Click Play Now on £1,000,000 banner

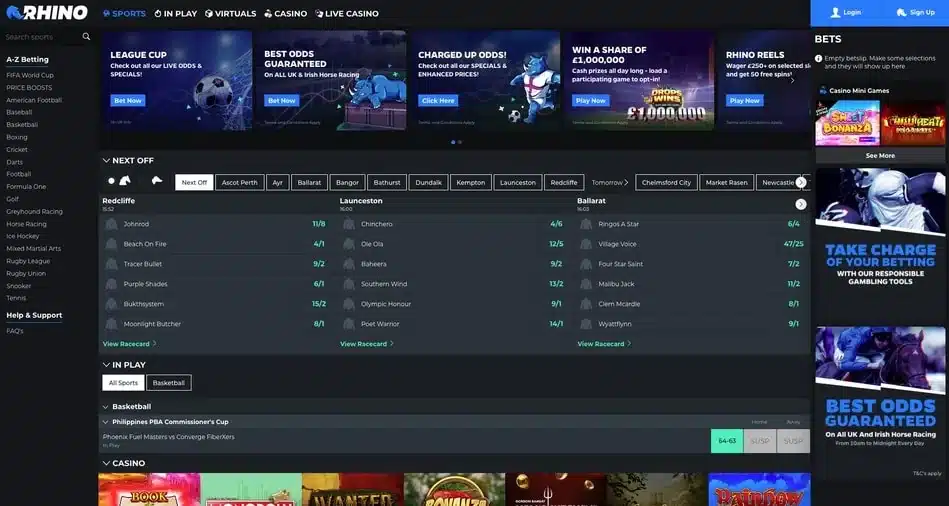(591, 100)
